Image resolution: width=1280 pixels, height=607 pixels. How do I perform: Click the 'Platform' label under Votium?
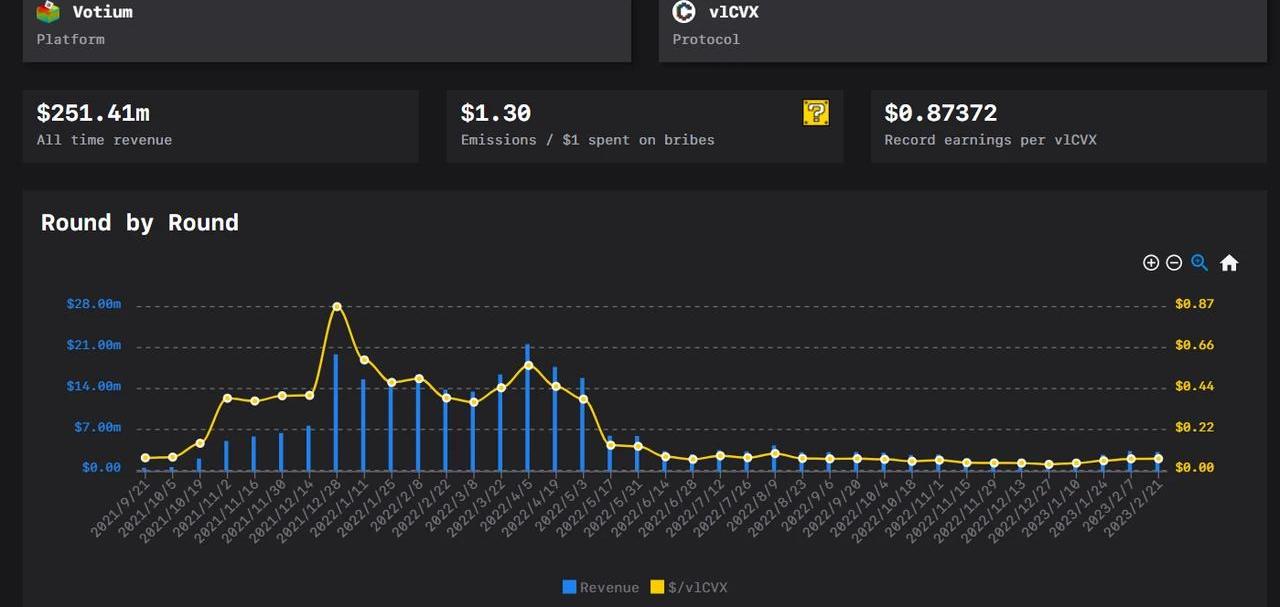pos(70,39)
